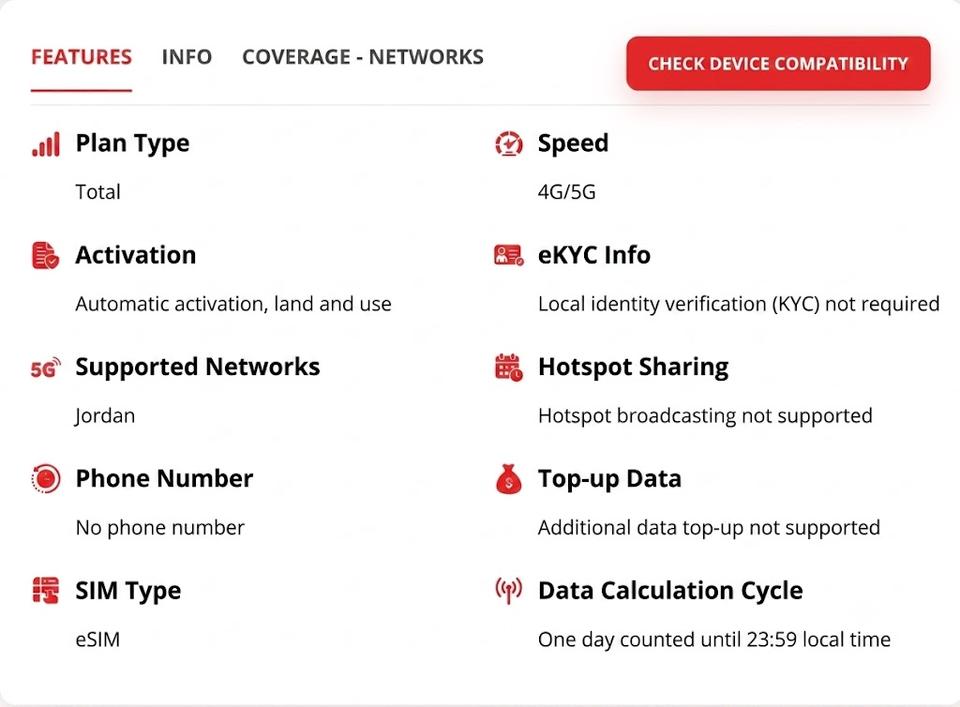
Task: Switch to the INFO tab
Action: pos(187,57)
